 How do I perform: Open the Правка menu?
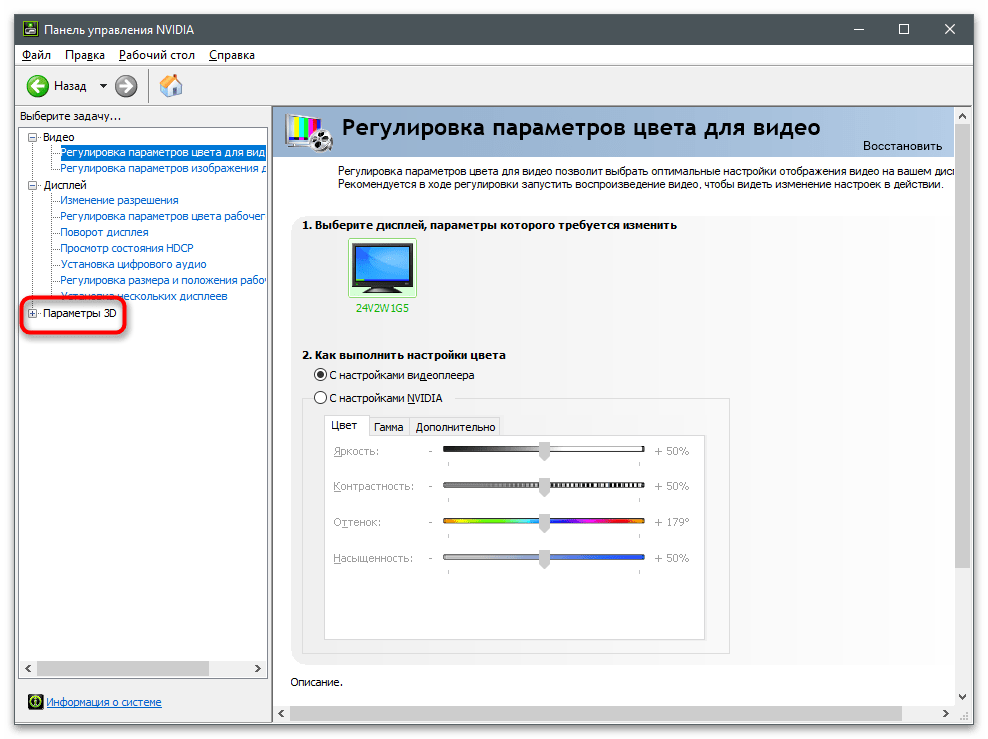tap(84, 55)
